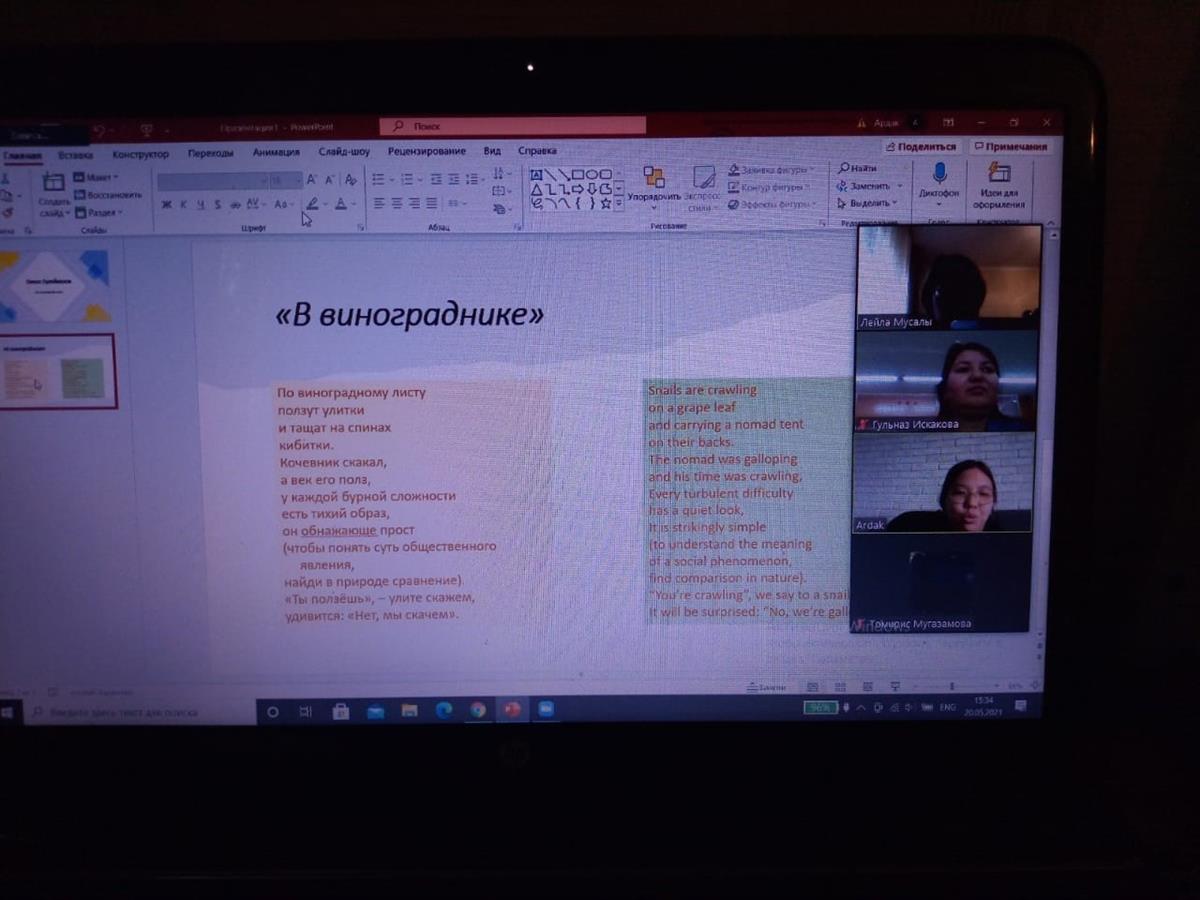Open Zoom from the Windows taskbar
Viewport: 1200px width, 900px height.
tap(546, 710)
